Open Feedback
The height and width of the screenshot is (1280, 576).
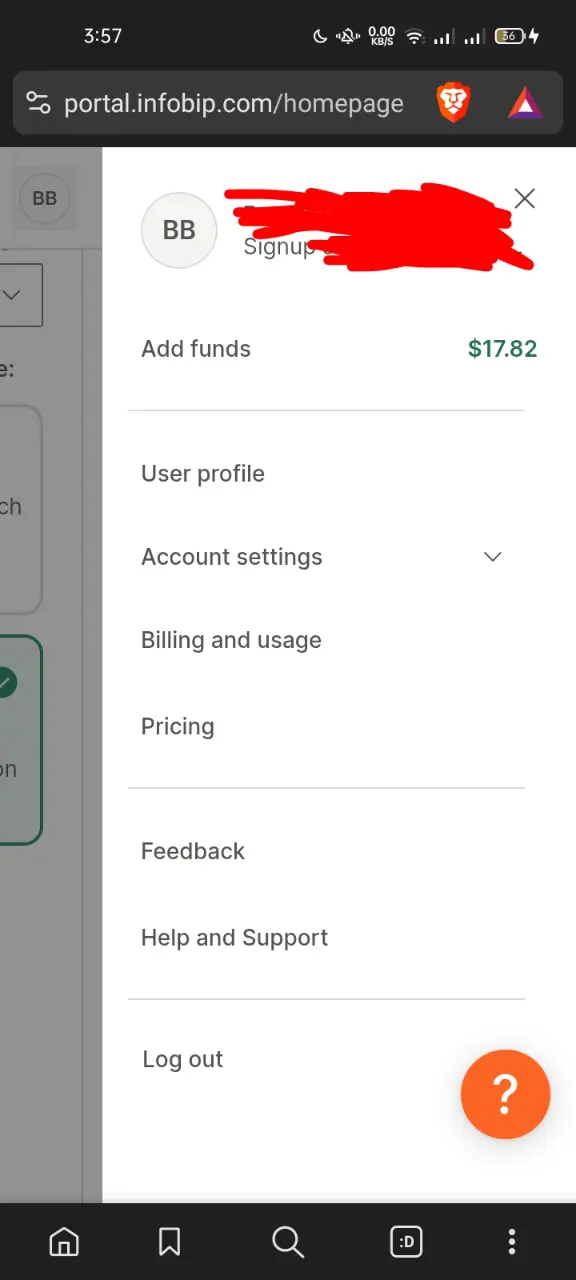click(193, 851)
